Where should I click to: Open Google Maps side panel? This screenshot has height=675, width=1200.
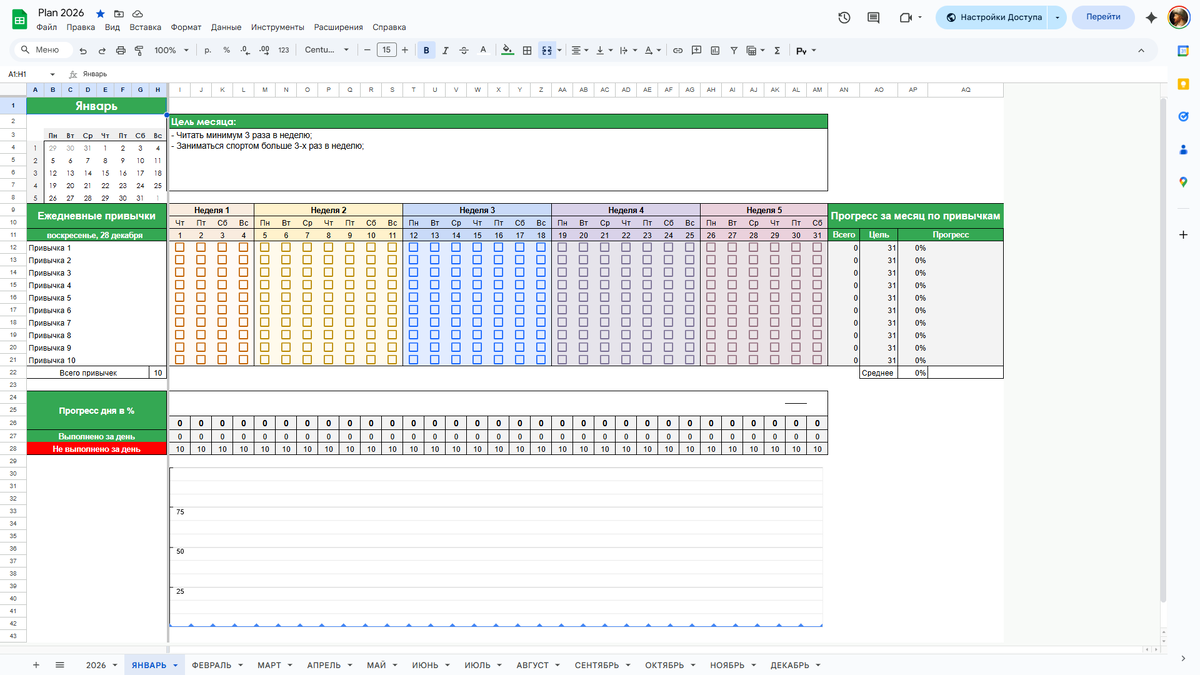pos(1182,181)
